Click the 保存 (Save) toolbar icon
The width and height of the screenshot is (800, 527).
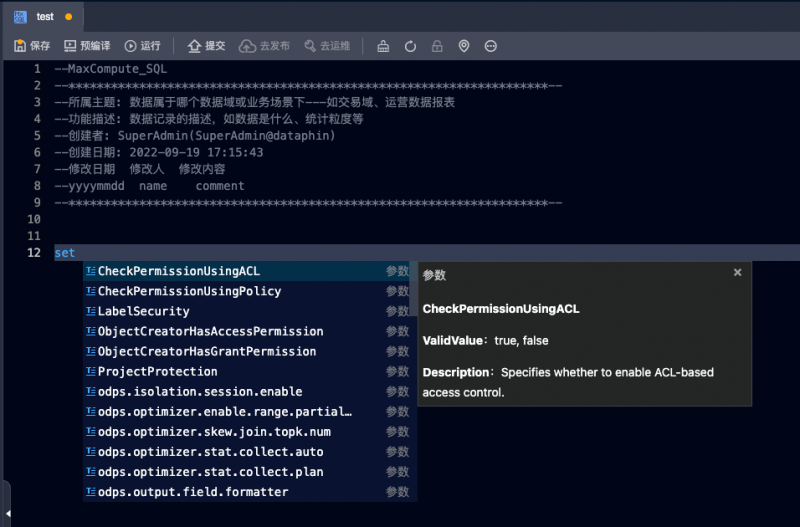pos(31,46)
